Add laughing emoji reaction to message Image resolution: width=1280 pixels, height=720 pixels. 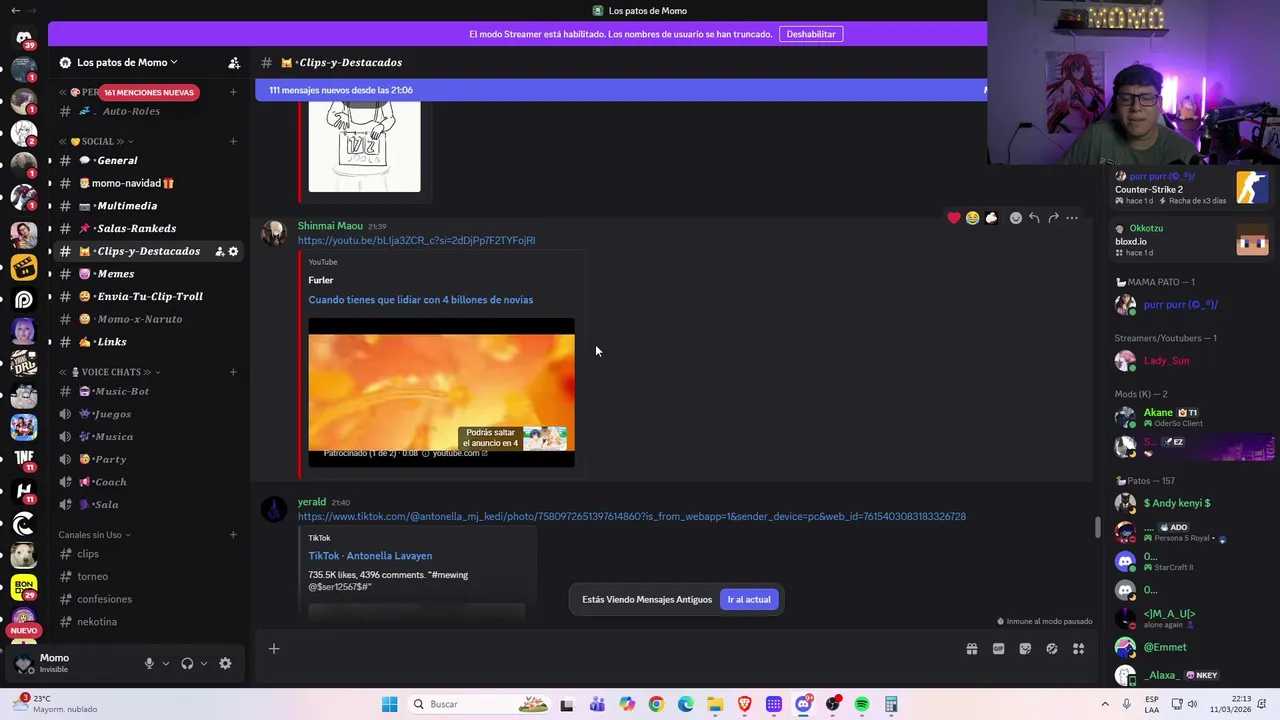pyautogui.click(x=972, y=218)
